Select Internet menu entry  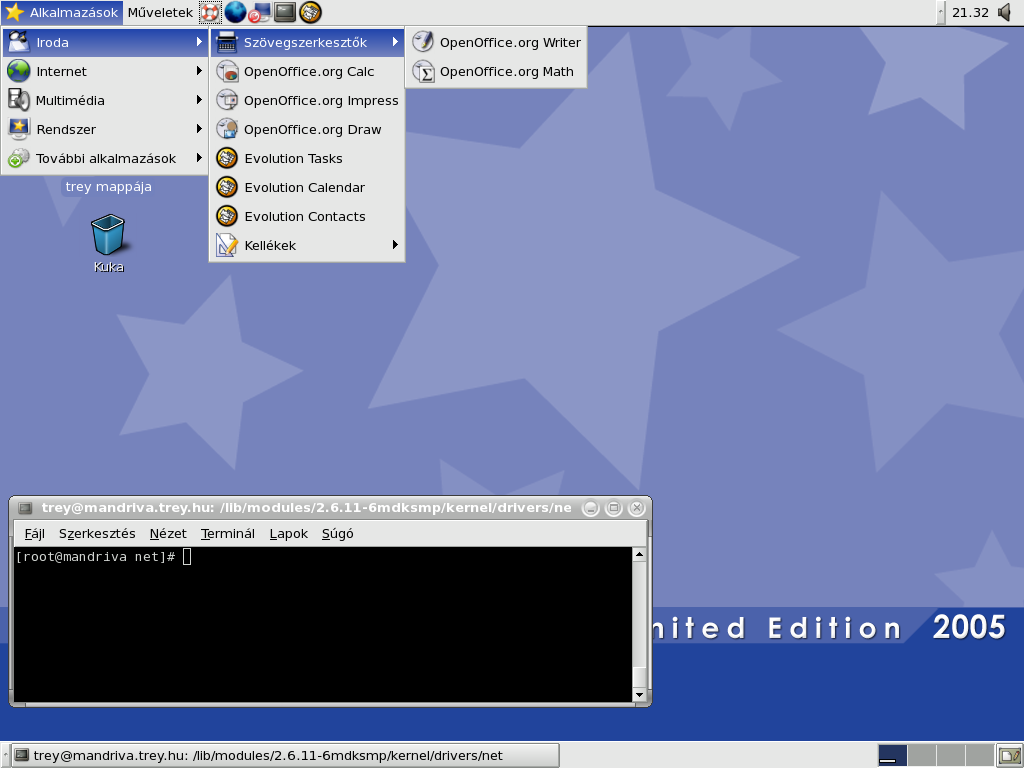[105, 71]
